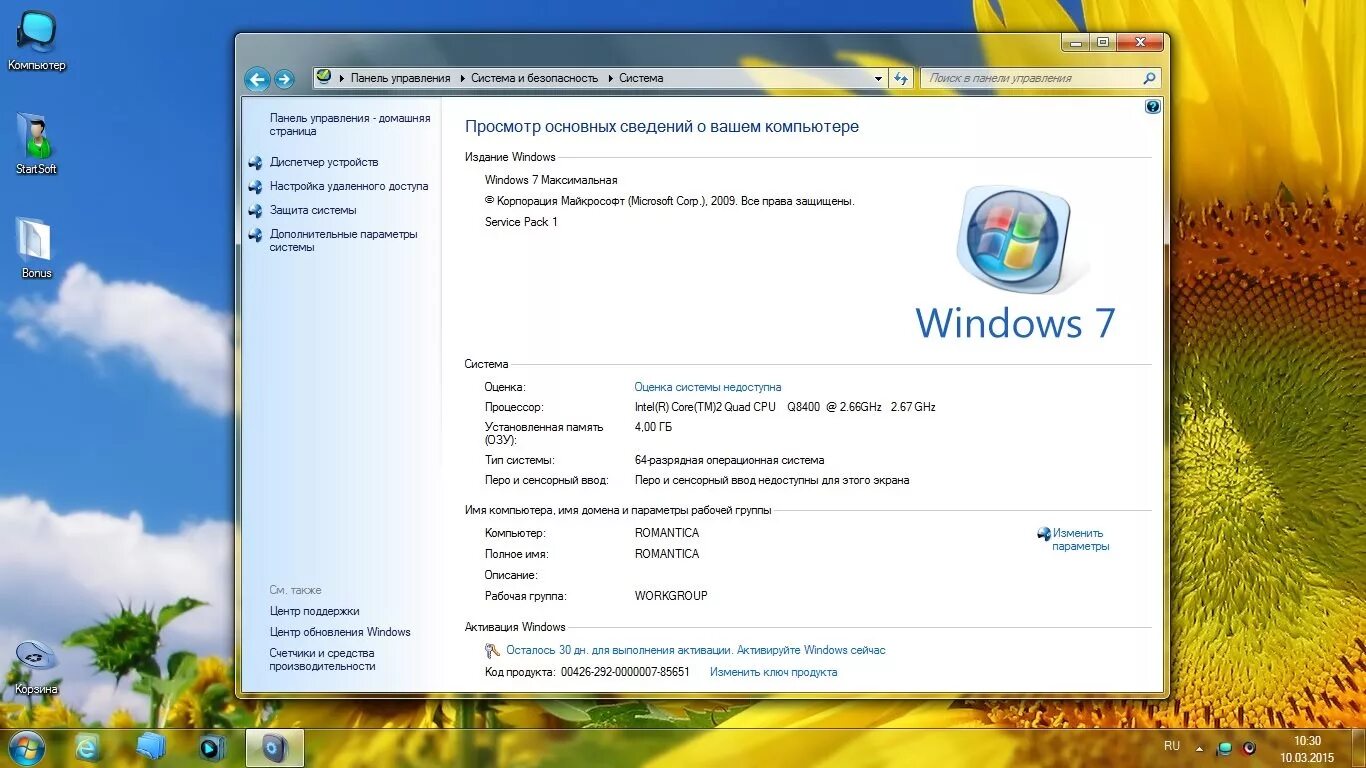
Task: Open the Корзина recycle bin icon
Action: click(x=36, y=667)
